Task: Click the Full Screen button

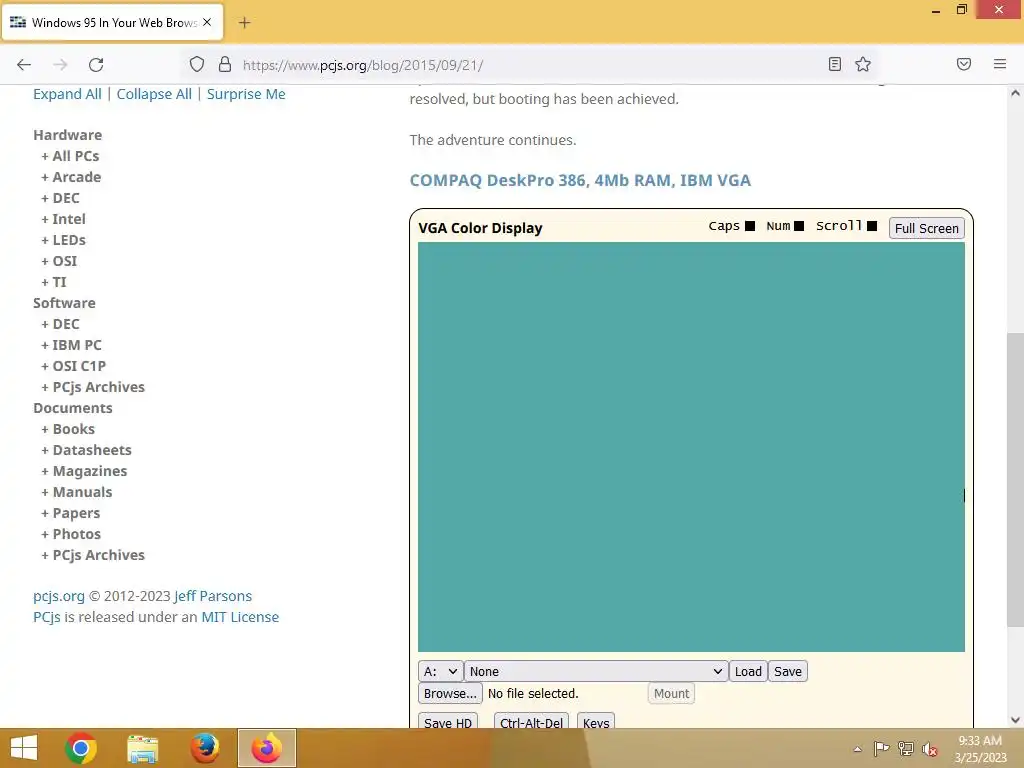Action: (926, 229)
